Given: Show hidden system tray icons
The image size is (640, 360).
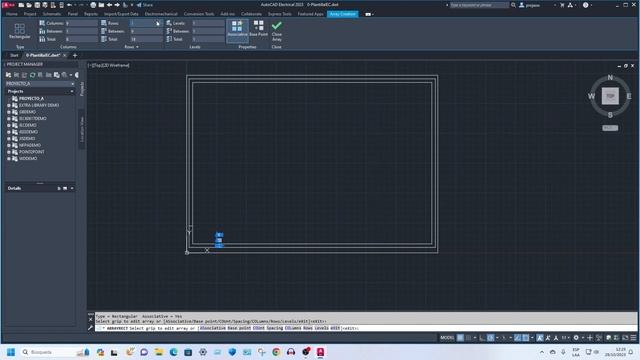Looking at the screenshot, I should pos(542,352).
